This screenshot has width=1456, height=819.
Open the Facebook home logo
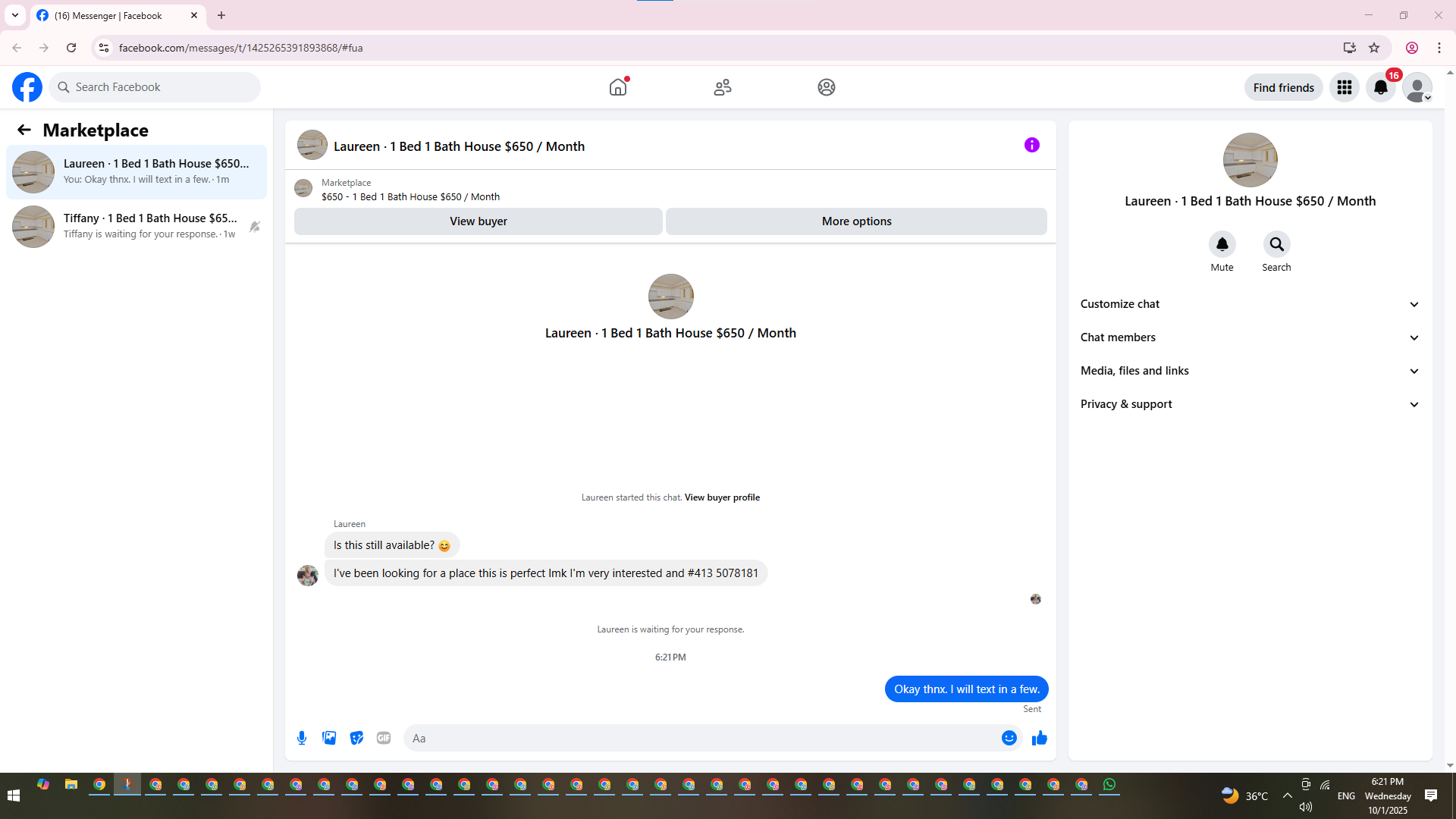point(27,87)
